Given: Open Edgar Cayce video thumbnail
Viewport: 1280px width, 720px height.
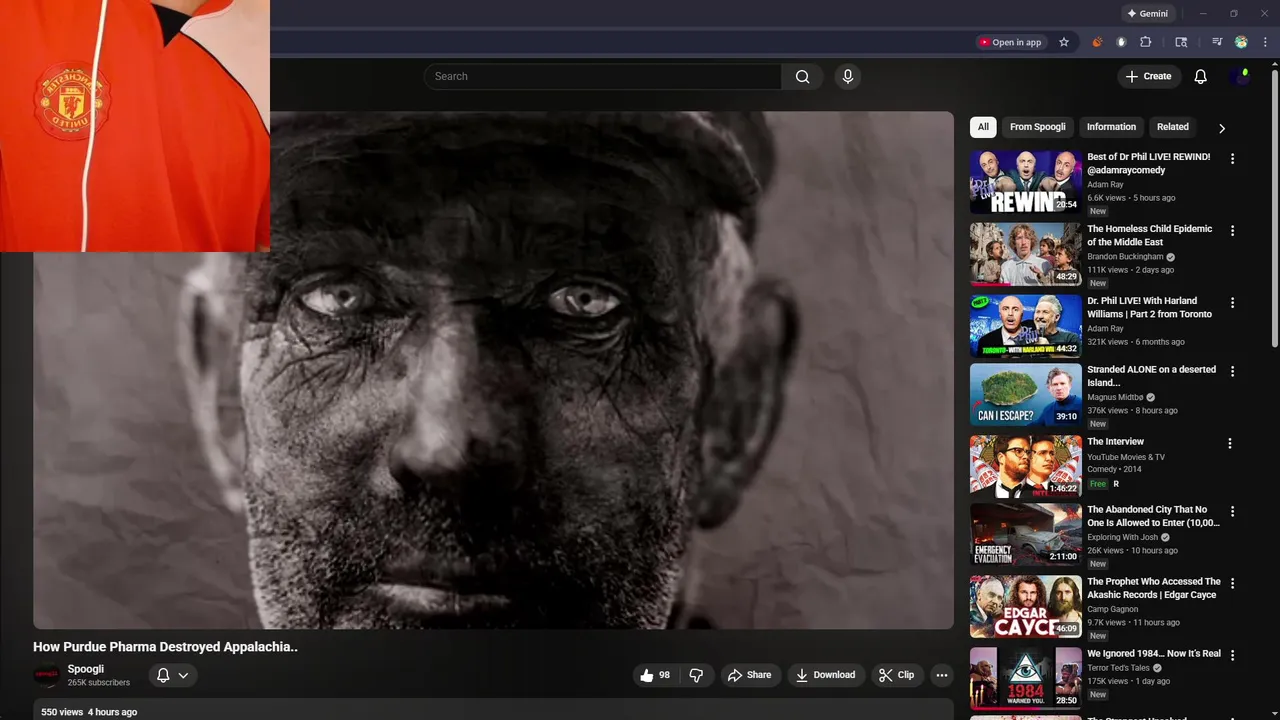Looking at the screenshot, I should click(x=1026, y=606).
